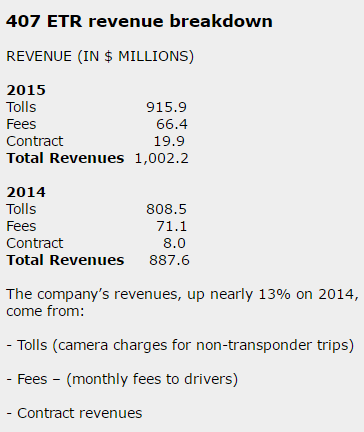Click the 'Contract revenues' bullet
364x432 pixels.
(x=74, y=413)
